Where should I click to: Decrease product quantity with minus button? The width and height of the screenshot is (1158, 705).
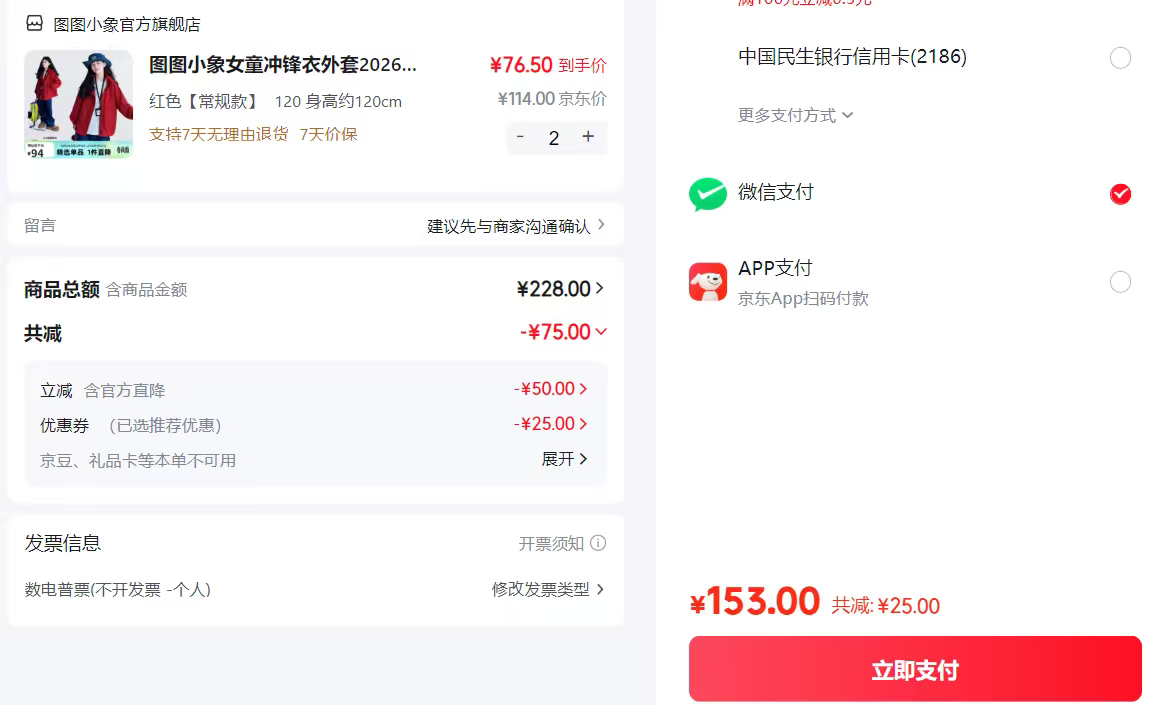tap(521, 137)
